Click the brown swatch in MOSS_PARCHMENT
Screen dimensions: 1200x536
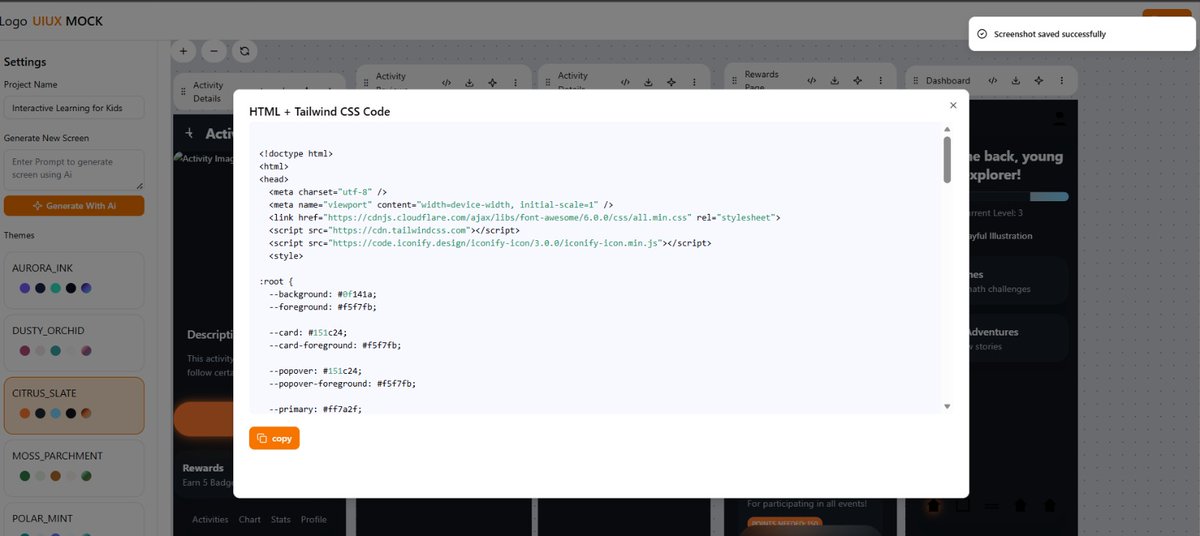click(x=55, y=476)
